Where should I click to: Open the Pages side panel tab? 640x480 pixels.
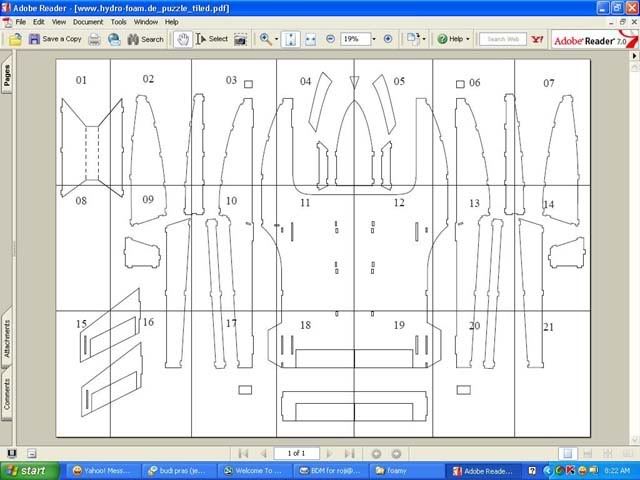(7, 75)
